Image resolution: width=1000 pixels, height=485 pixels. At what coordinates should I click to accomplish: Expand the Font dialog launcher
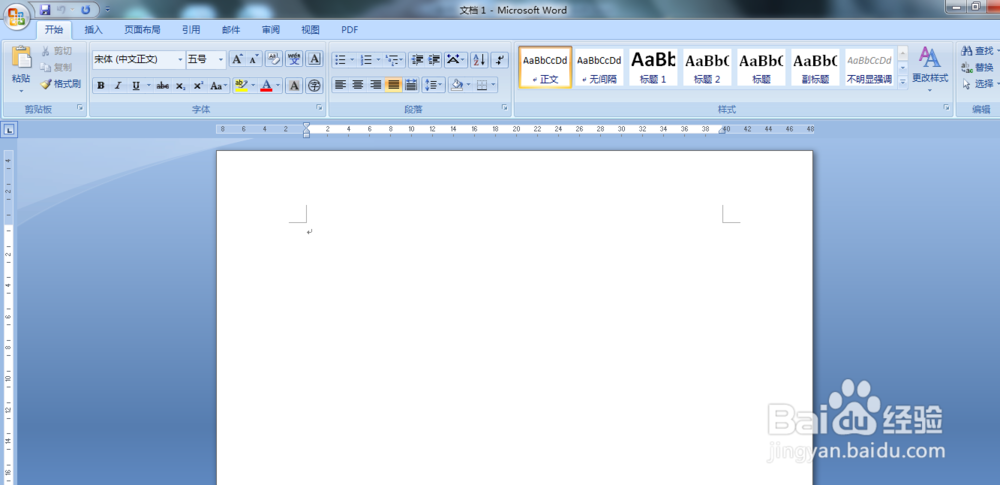pyautogui.click(x=320, y=108)
